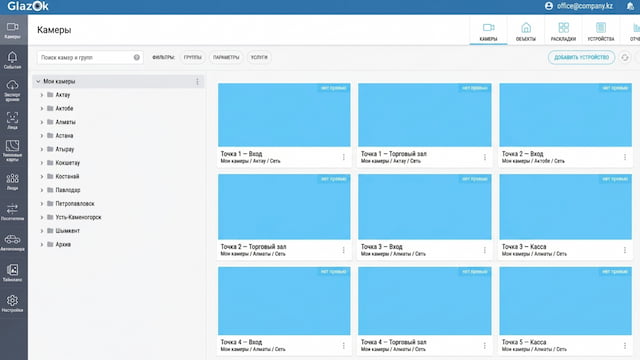Viewport: 640px width, 360px height.
Task: Open the Услуги filter
Action: 259,58
